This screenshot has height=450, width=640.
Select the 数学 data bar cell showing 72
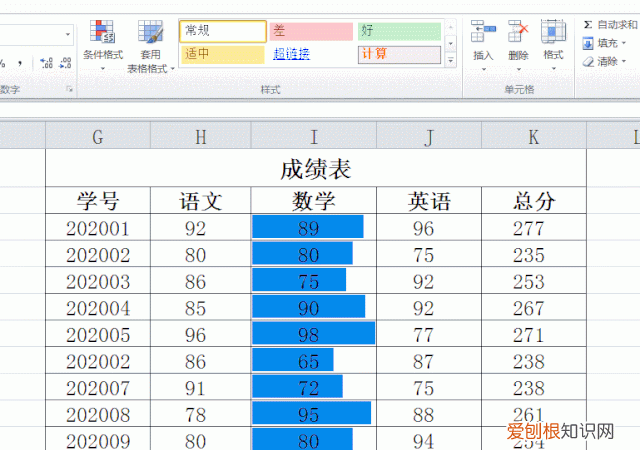coord(313,387)
